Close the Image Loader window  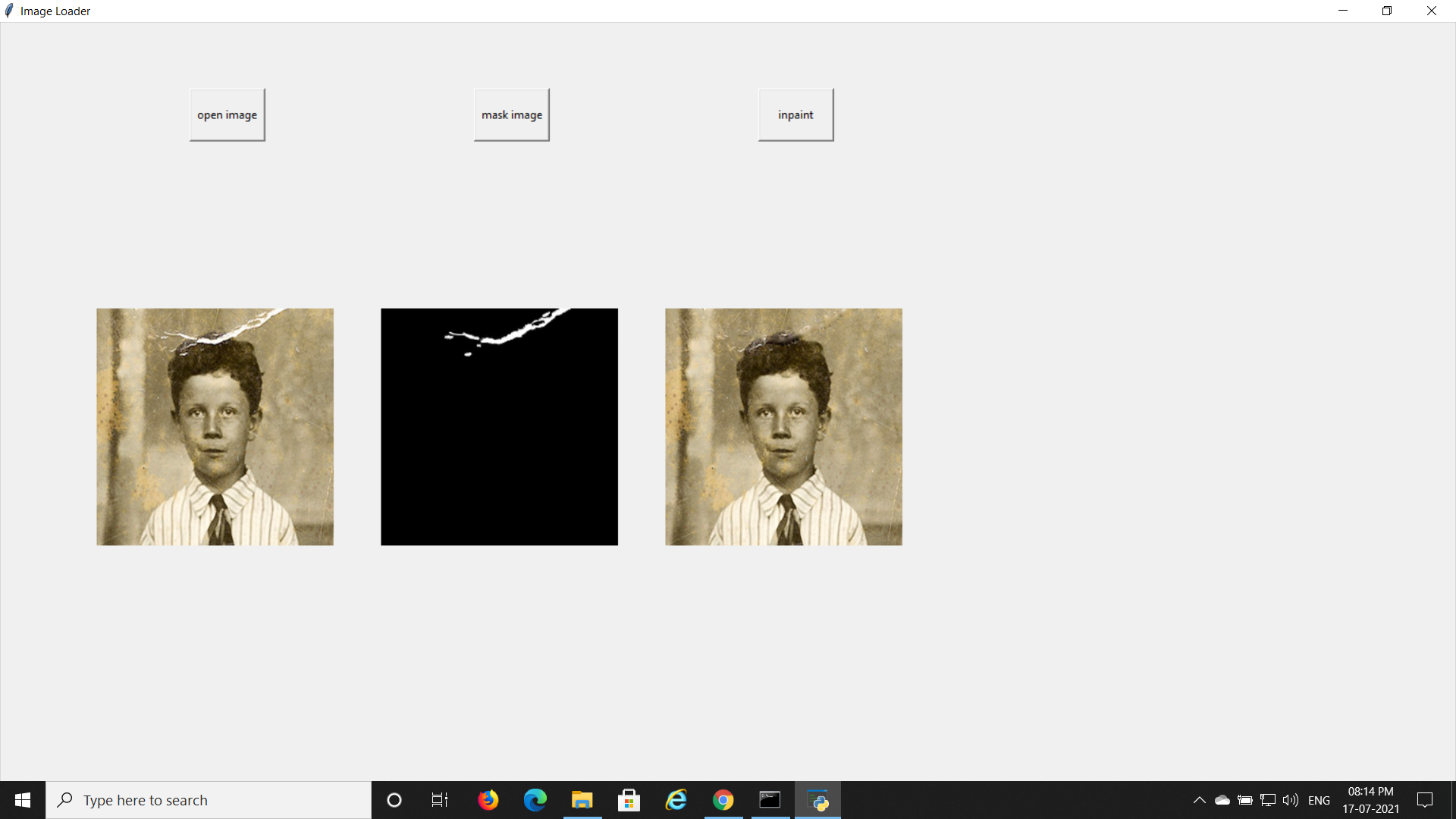(1432, 11)
